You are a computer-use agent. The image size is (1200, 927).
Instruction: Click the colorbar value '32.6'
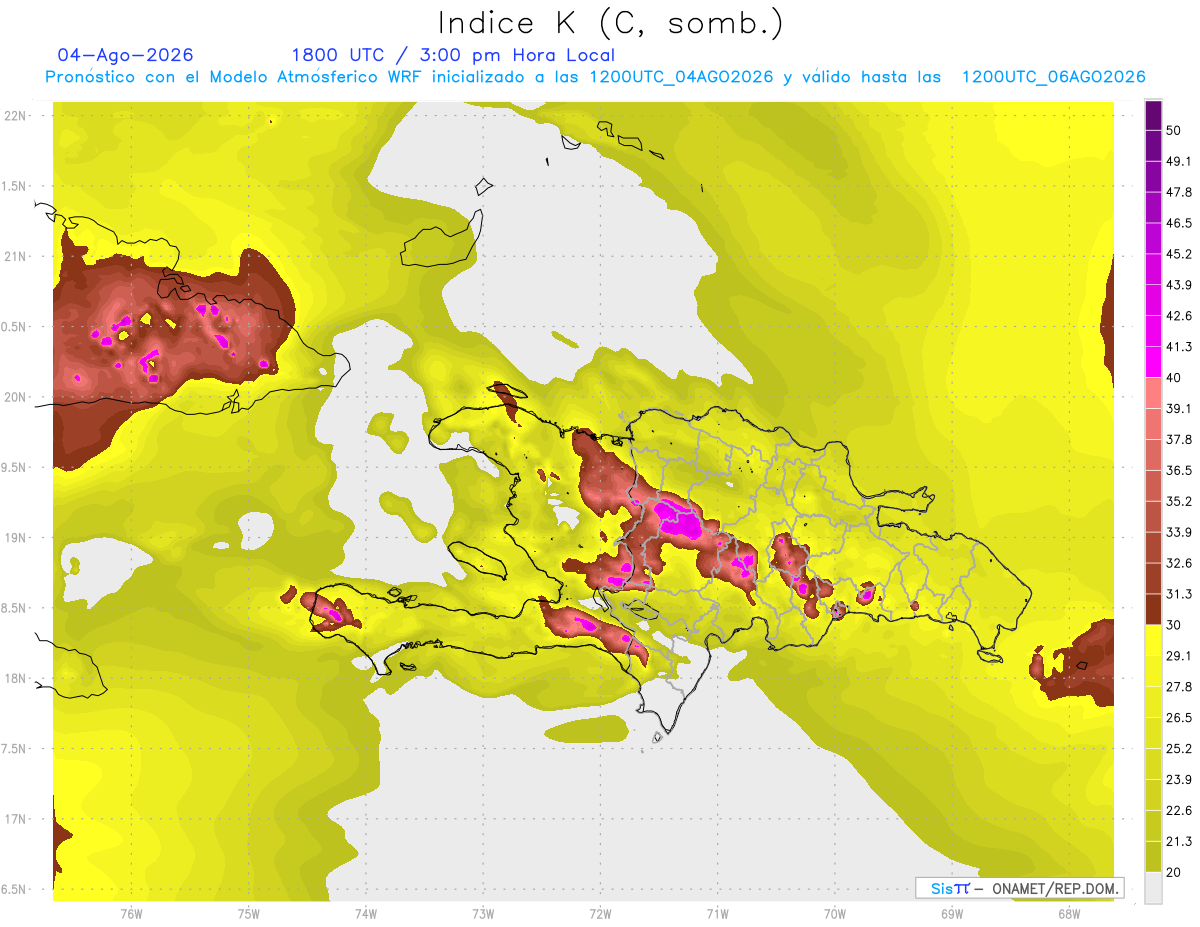coord(1179,563)
